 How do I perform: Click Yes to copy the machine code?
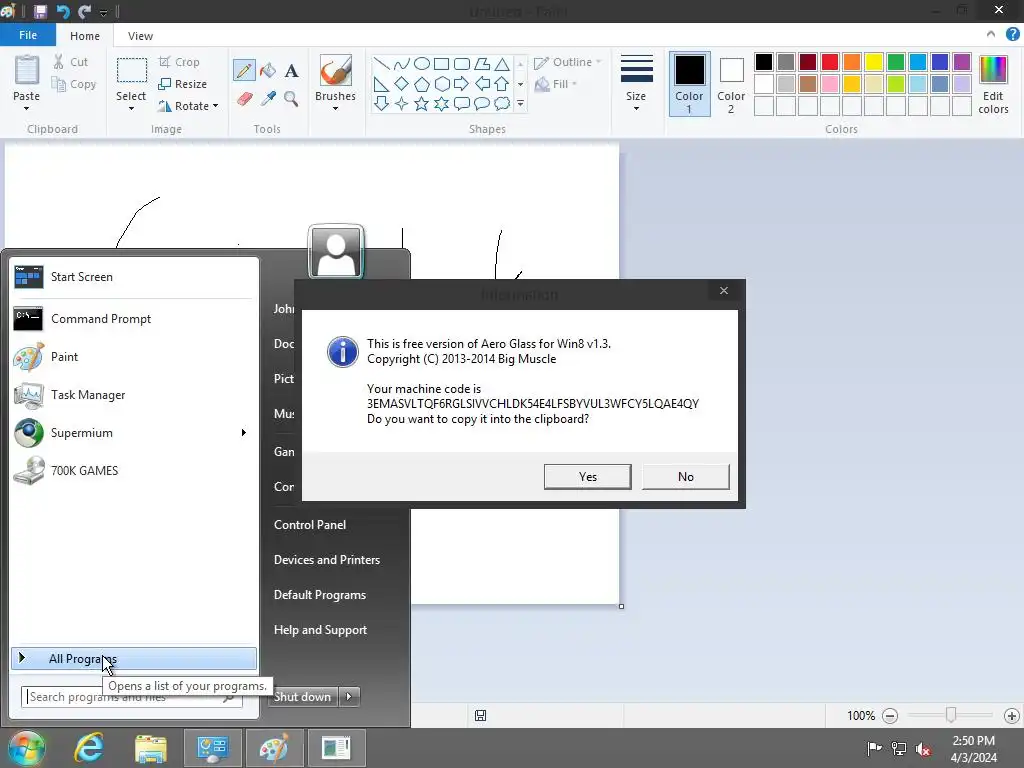click(588, 477)
